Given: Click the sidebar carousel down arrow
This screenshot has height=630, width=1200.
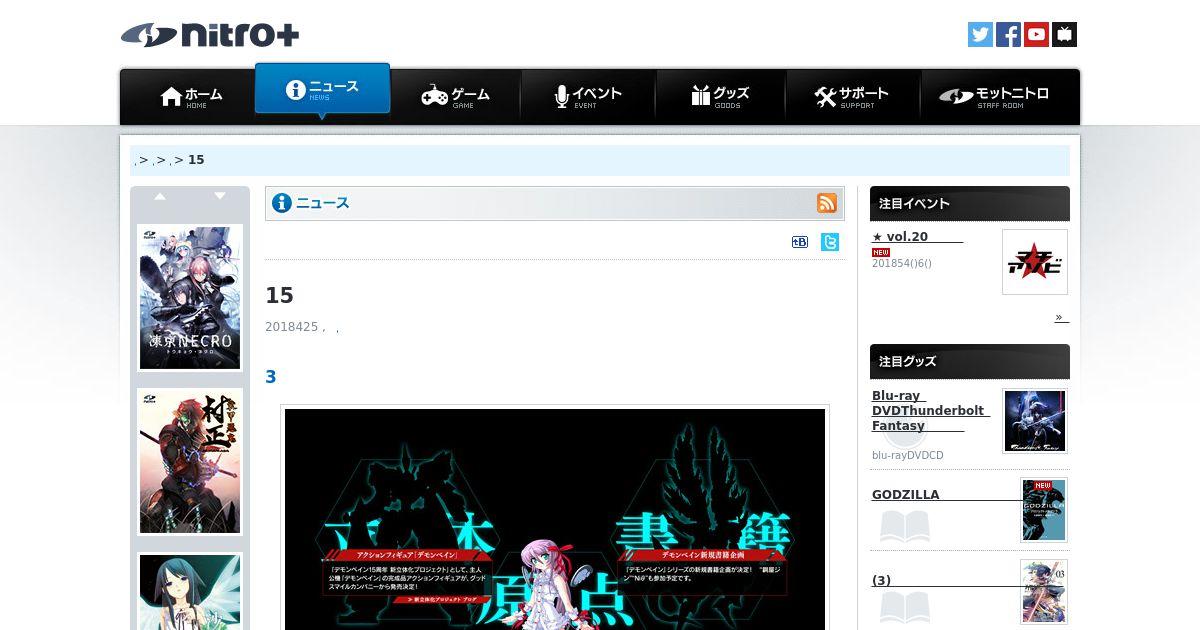Looking at the screenshot, I should pos(220,196).
